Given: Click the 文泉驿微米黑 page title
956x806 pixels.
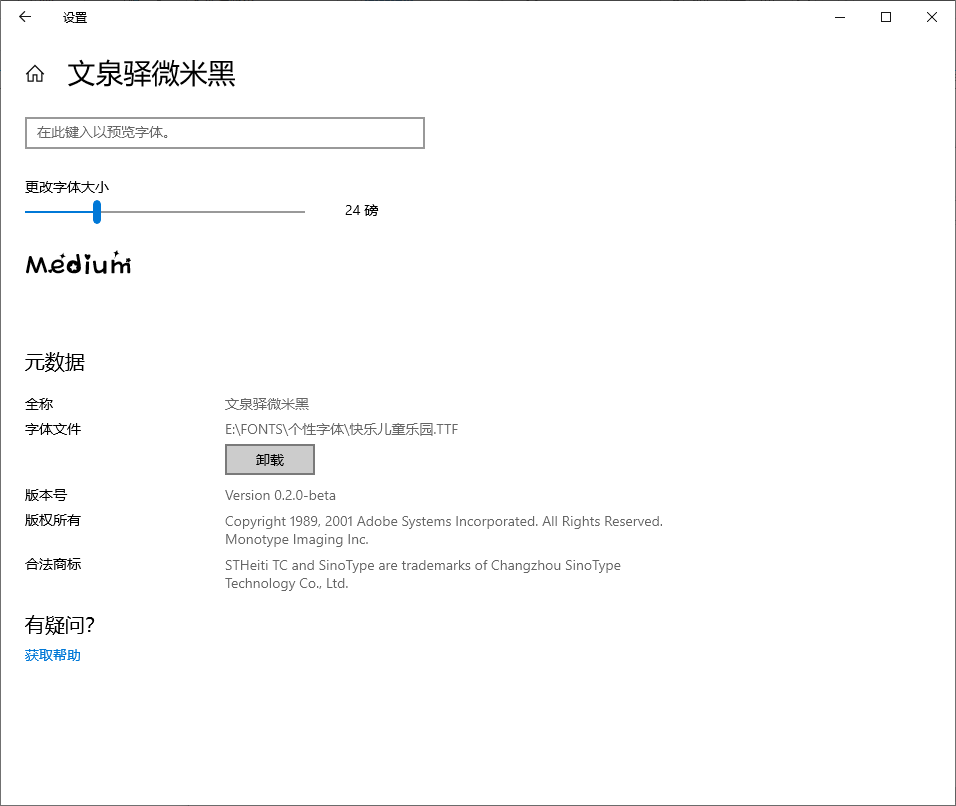Looking at the screenshot, I should 151,74.
